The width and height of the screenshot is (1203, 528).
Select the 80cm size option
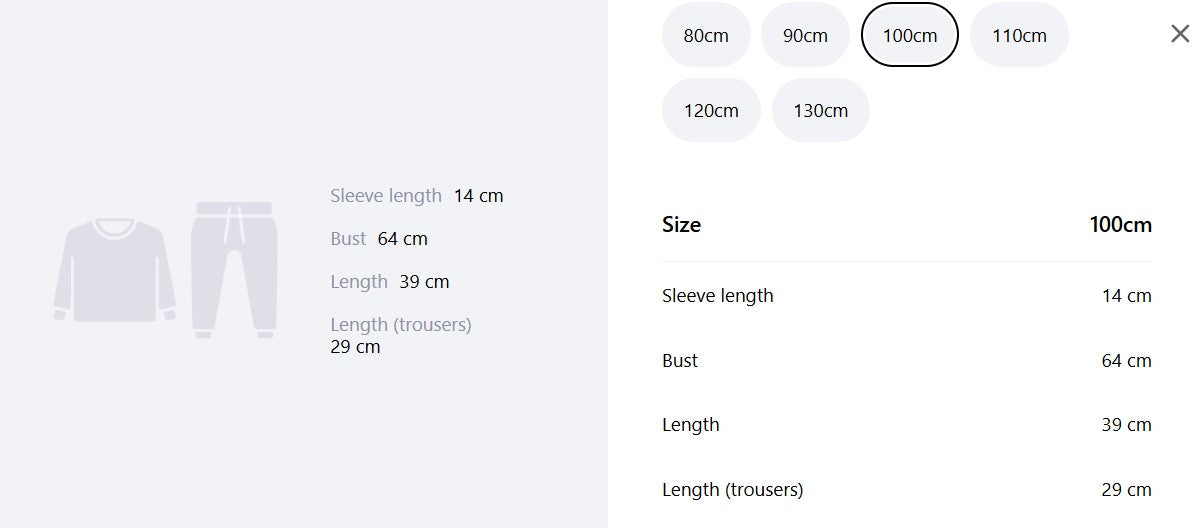tap(706, 35)
